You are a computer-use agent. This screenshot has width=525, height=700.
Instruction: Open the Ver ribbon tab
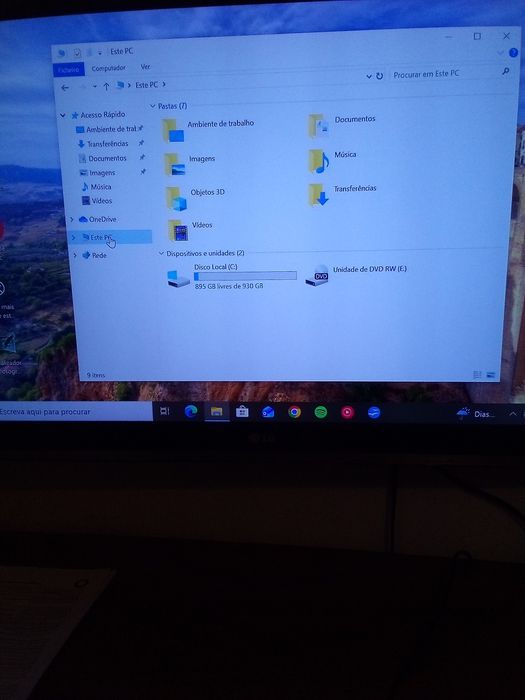point(146,67)
